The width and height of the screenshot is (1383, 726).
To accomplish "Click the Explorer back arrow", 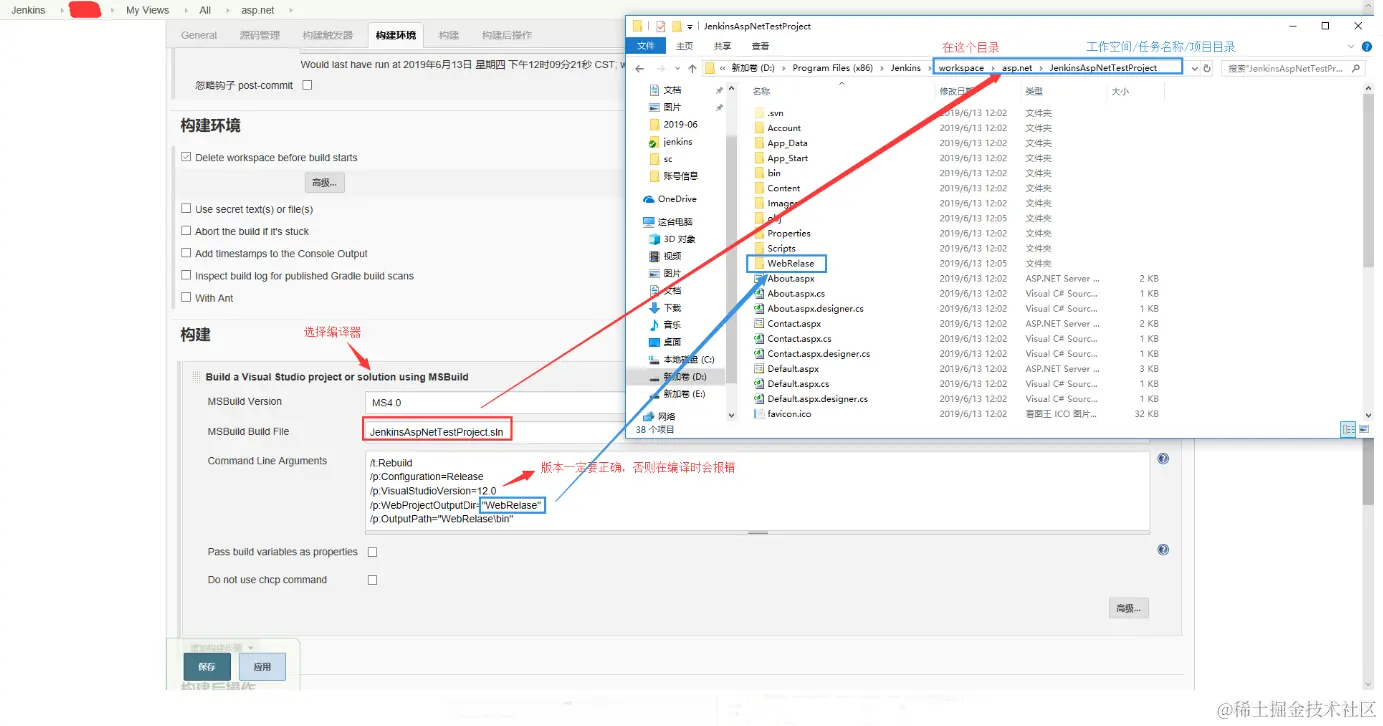I will pyautogui.click(x=640, y=68).
